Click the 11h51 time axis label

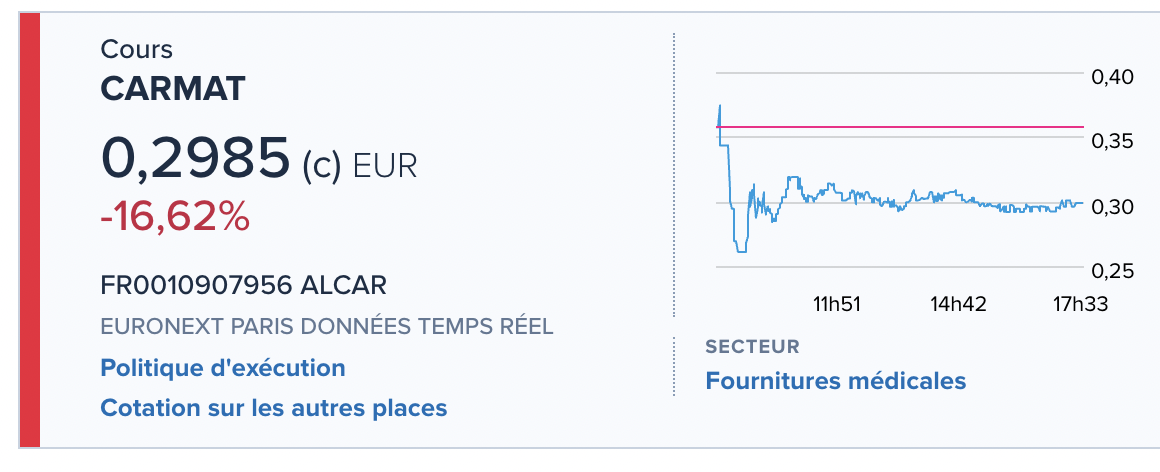tap(838, 304)
